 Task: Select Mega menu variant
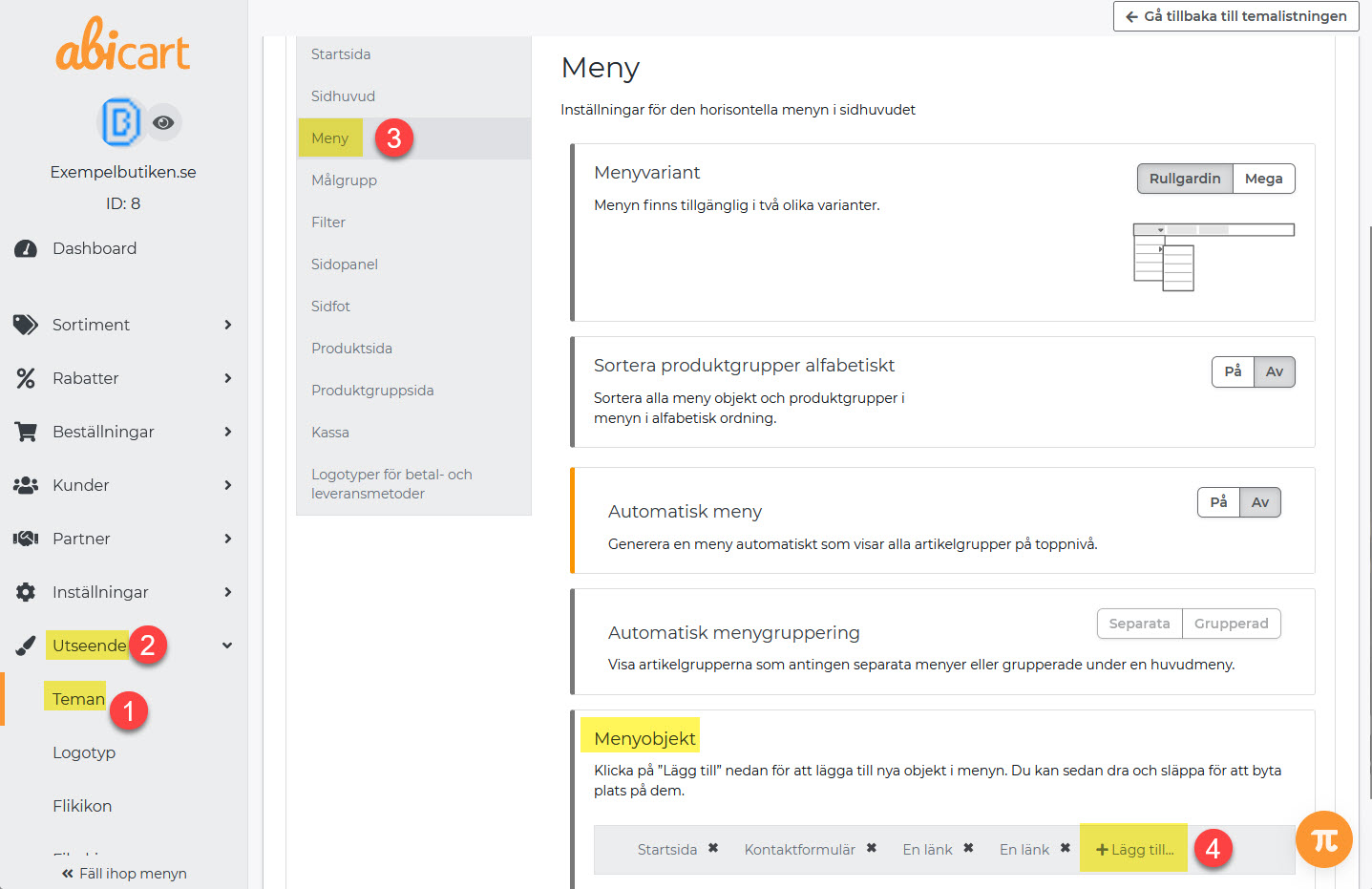click(1263, 179)
